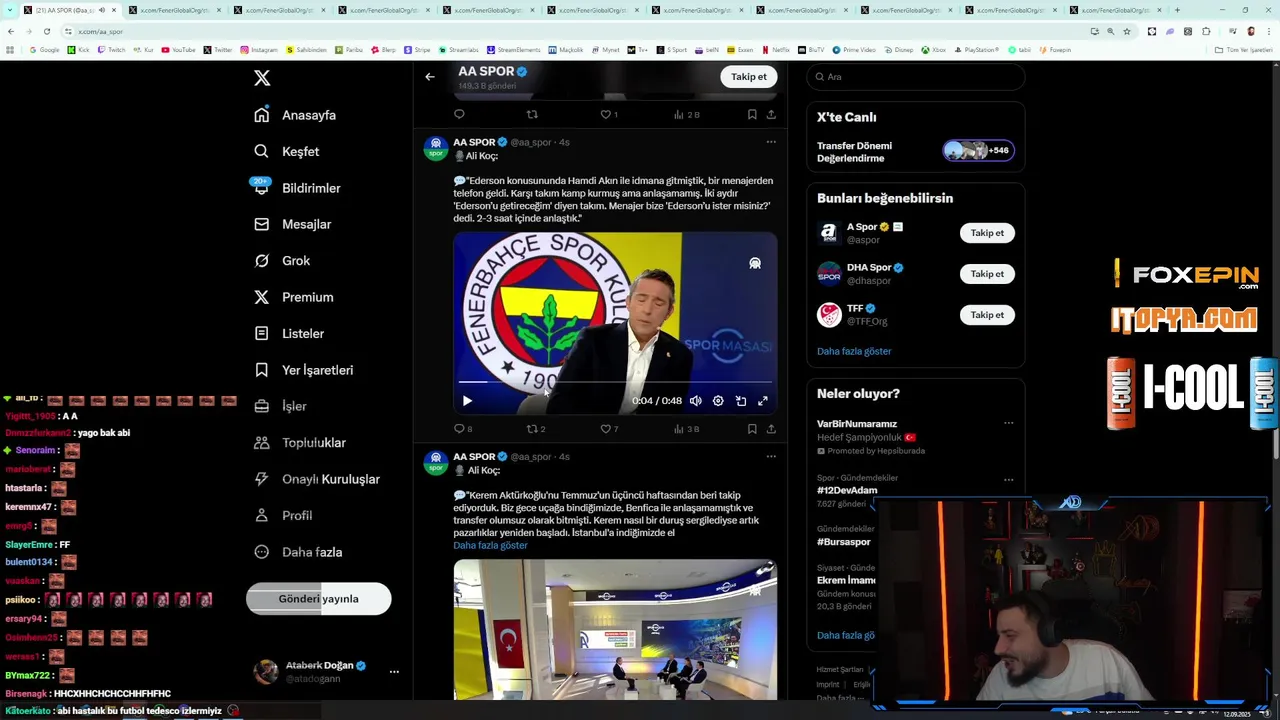Open Listeler lists page
This screenshot has height=720, width=1280.
click(289, 333)
